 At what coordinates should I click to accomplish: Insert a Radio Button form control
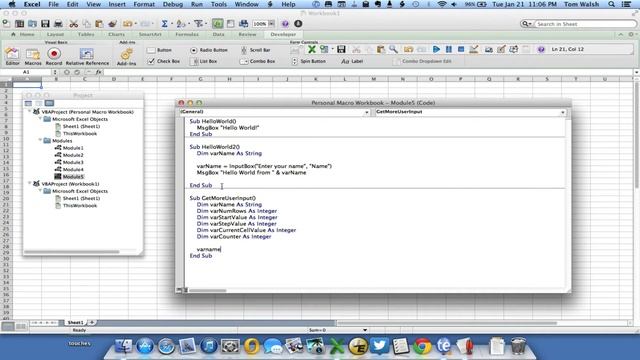click(x=209, y=50)
